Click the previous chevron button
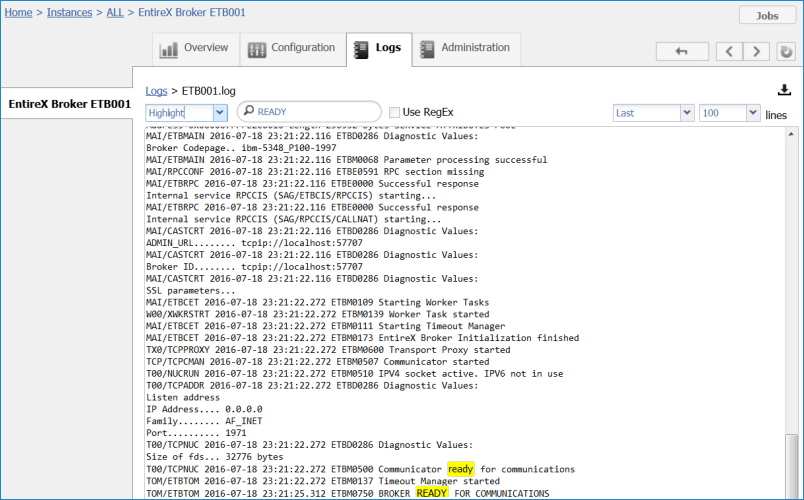The width and height of the screenshot is (804, 500). pos(729,51)
